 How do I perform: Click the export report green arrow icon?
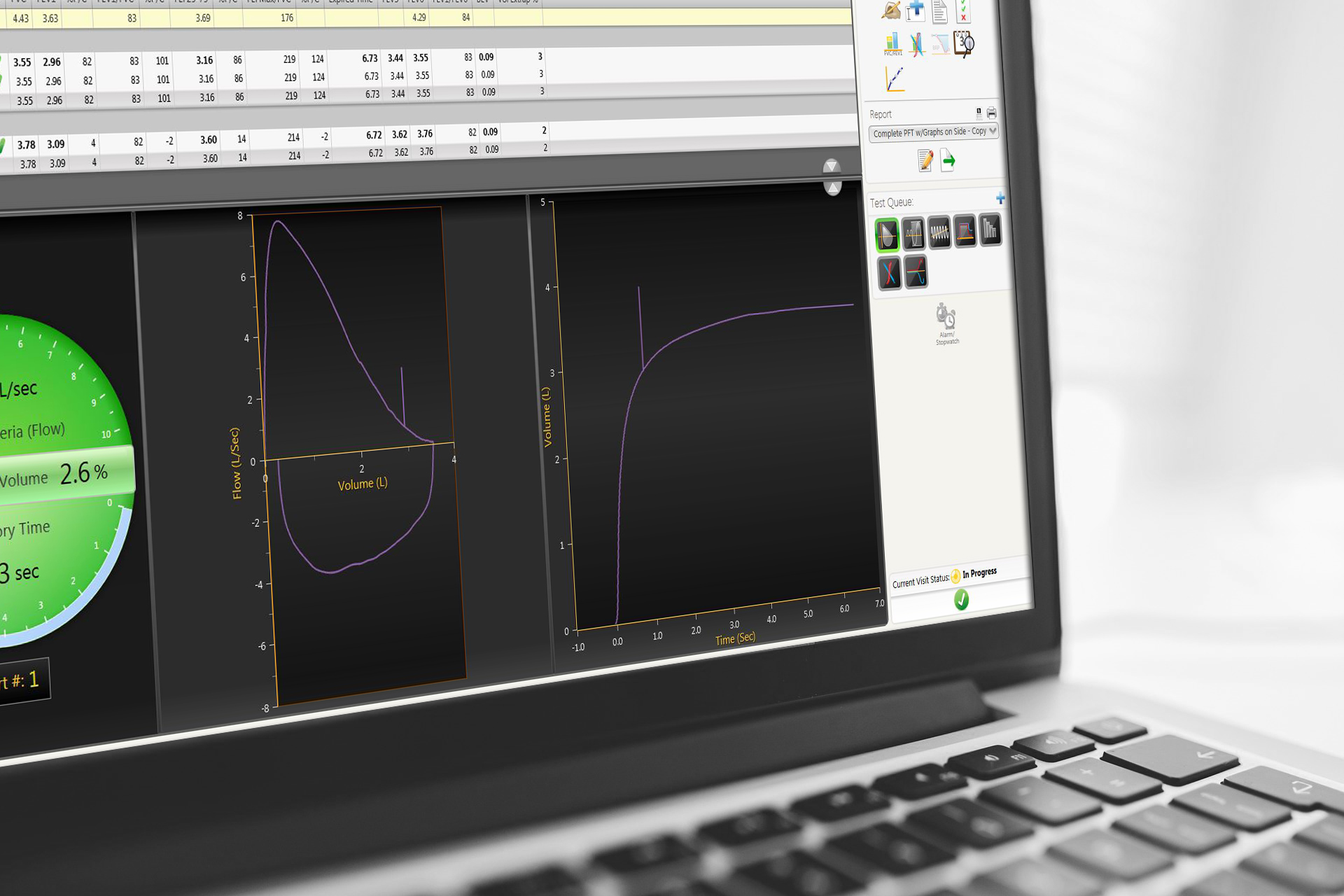pos(948,160)
